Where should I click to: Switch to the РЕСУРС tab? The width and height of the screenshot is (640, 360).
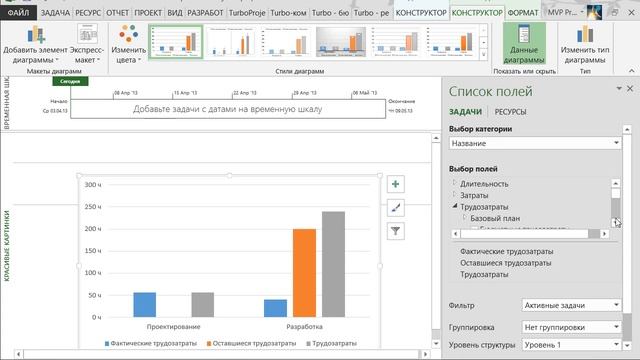88,13
